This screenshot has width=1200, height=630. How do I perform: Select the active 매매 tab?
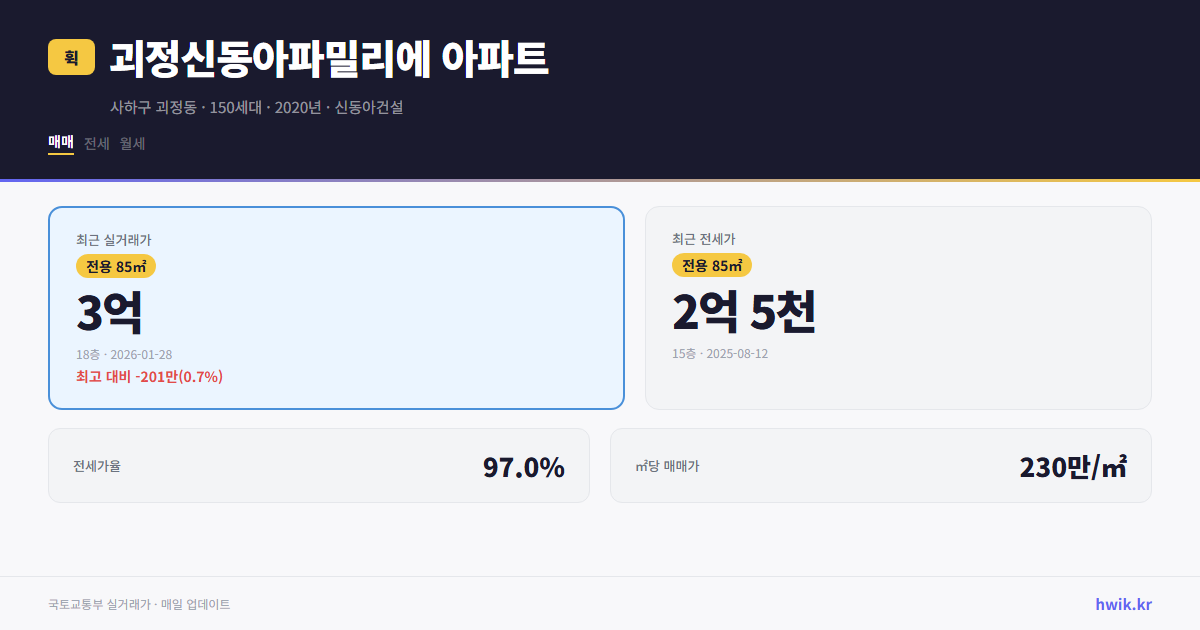point(60,143)
